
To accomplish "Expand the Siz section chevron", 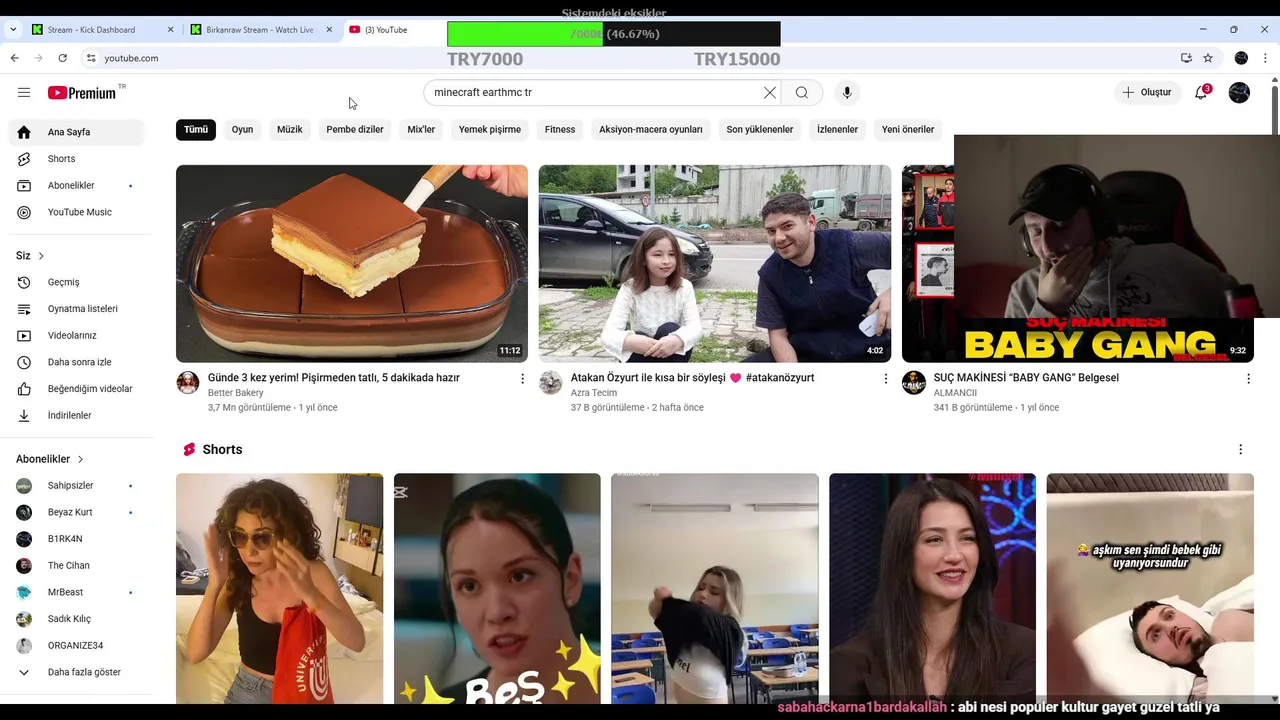I will (41, 256).
